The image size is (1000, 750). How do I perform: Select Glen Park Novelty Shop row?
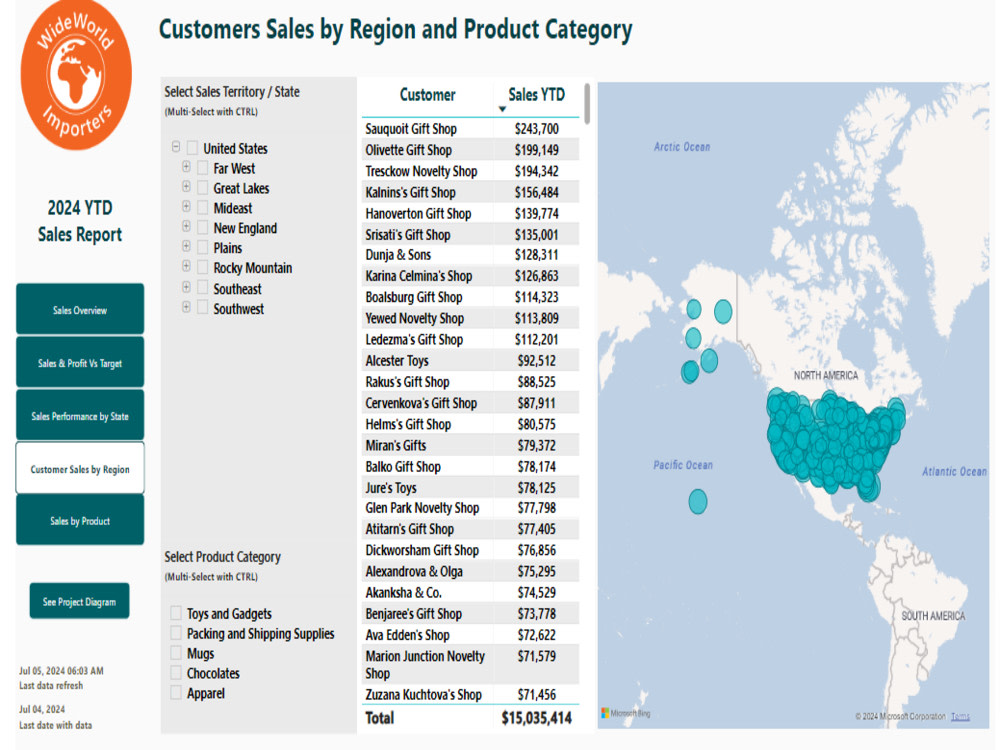(470, 508)
